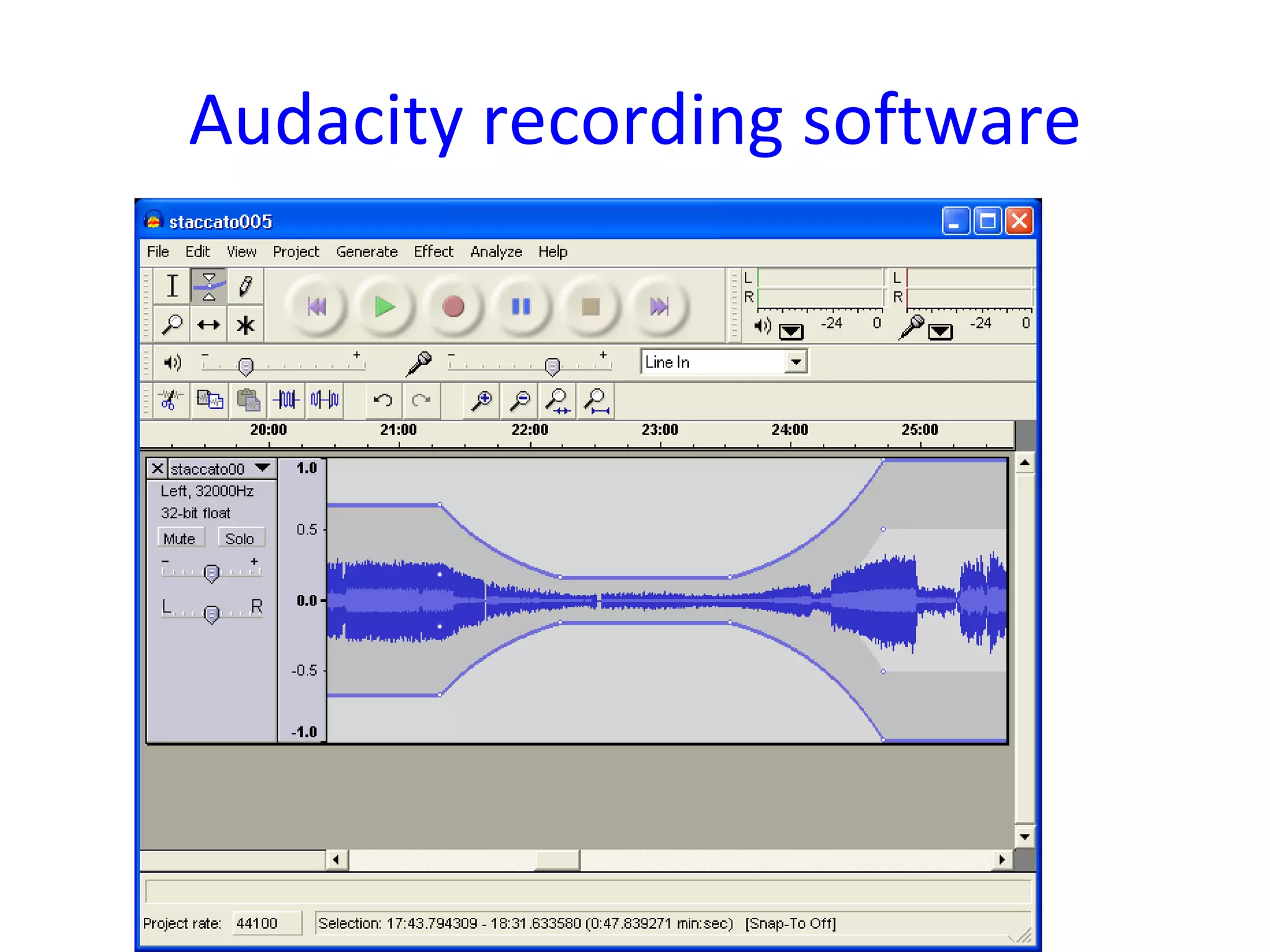The height and width of the screenshot is (952, 1270).
Task: Toggle Mute on staccato track
Action: (180, 538)
